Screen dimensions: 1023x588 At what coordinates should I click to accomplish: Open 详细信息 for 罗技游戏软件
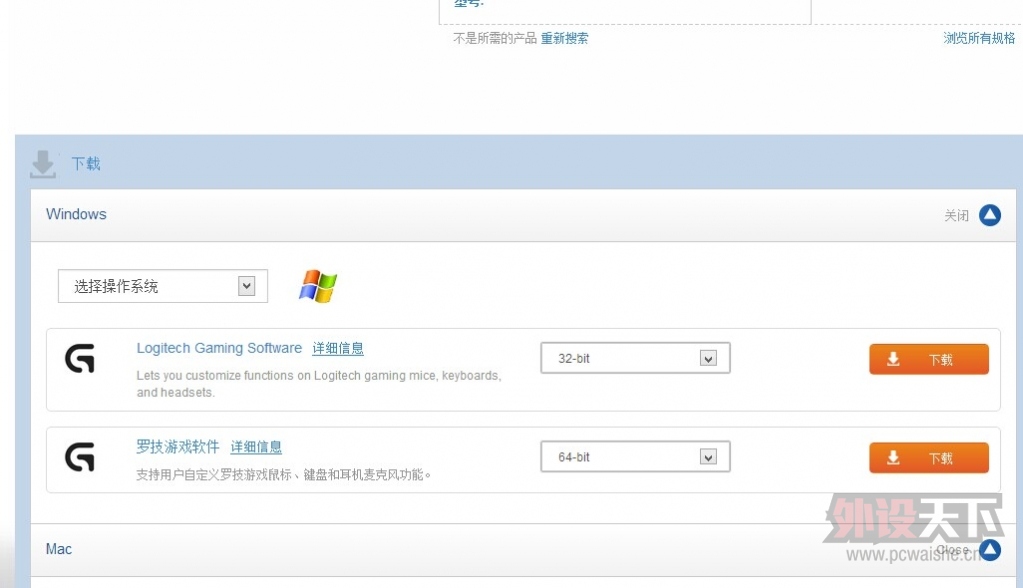[x=256, y=447]
